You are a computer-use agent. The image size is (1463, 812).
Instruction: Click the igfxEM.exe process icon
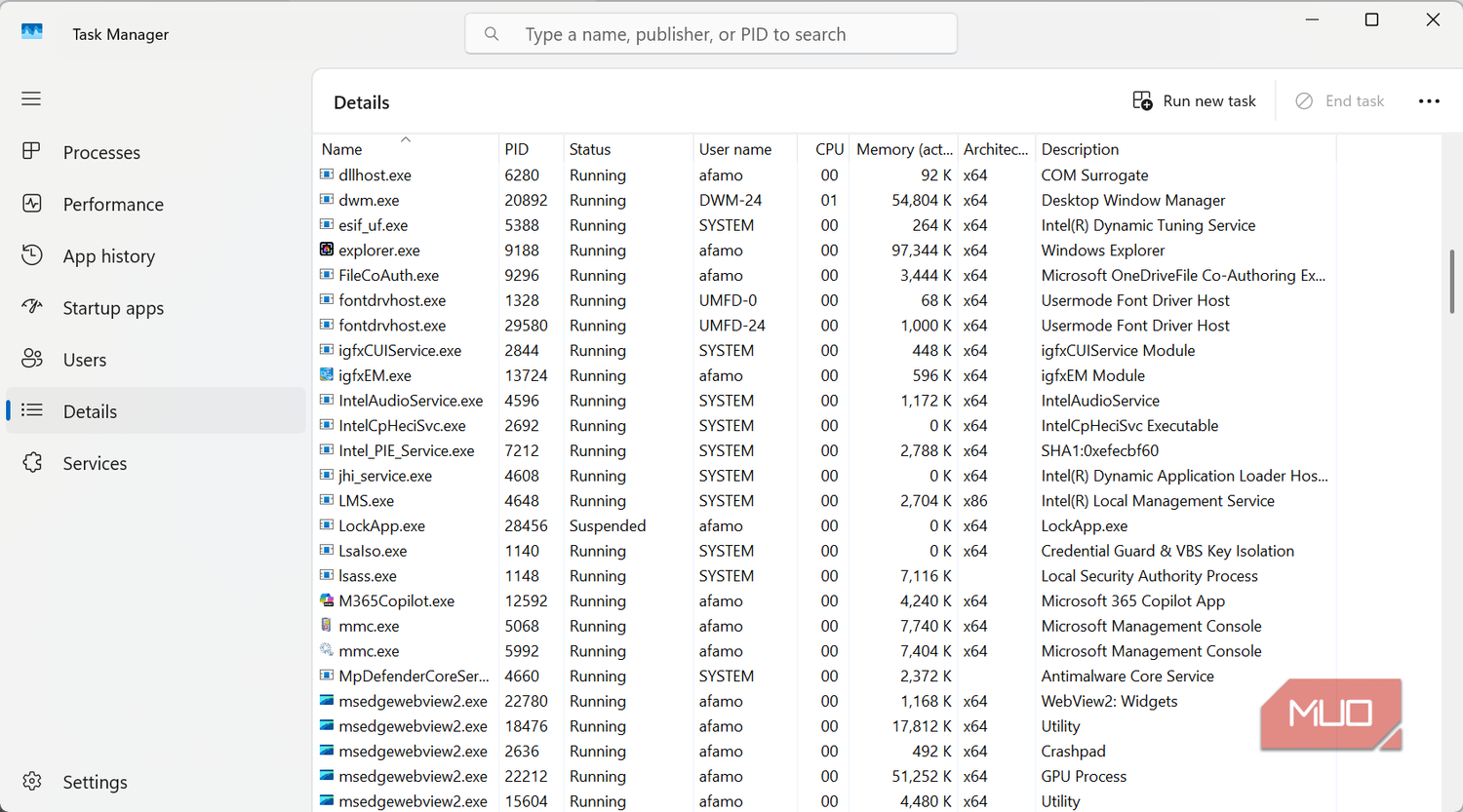(x=327, y=374)
